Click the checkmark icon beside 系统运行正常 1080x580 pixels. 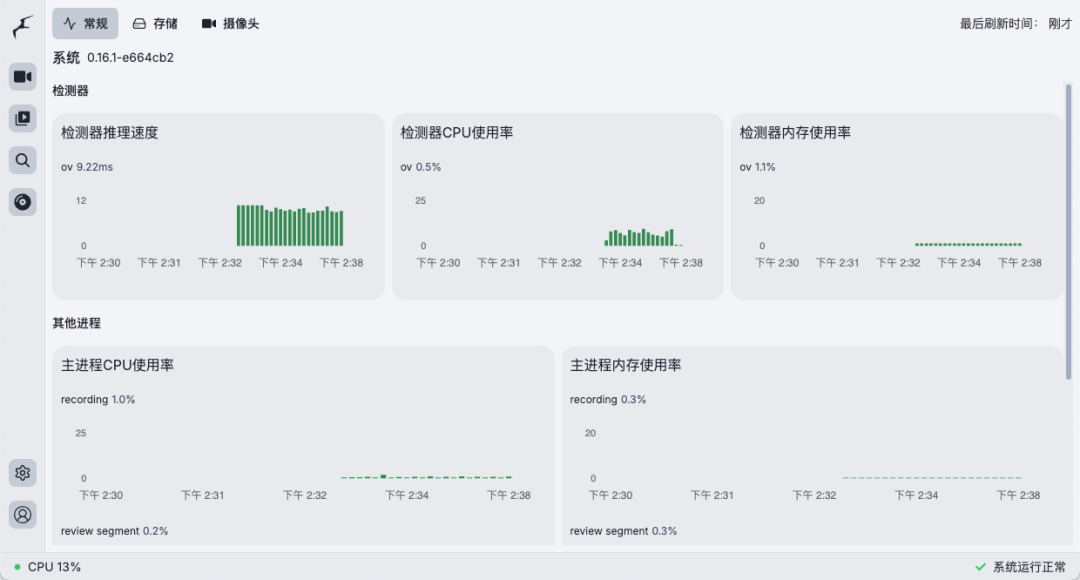(981, 567)
